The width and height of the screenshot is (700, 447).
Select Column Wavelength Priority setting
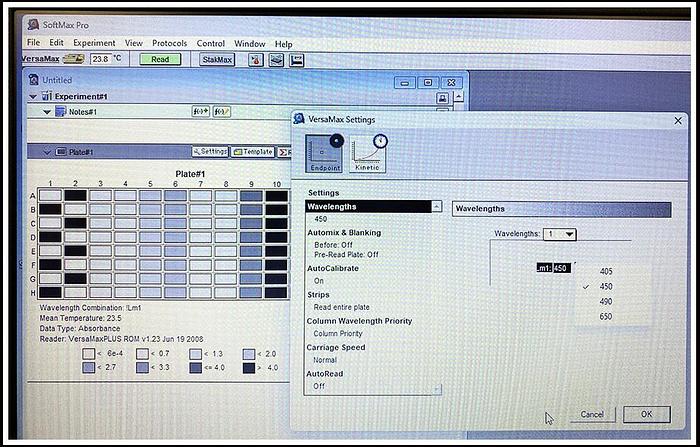tap(359, 321)
